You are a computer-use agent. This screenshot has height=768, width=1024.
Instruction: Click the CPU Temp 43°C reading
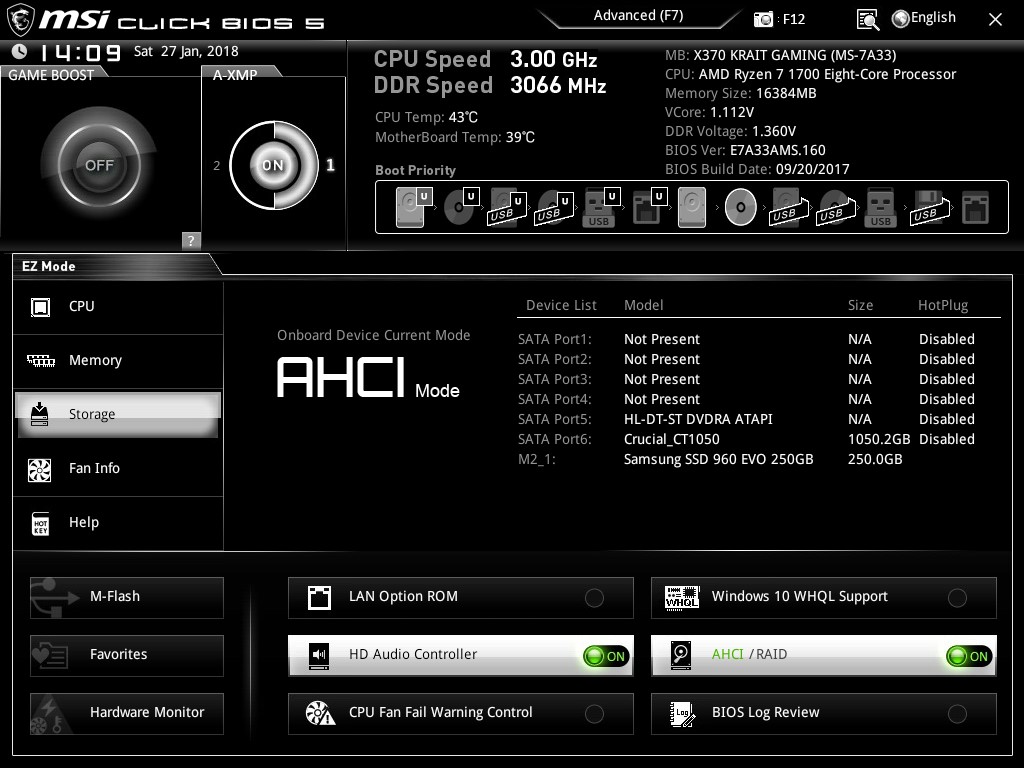point(426,118)
